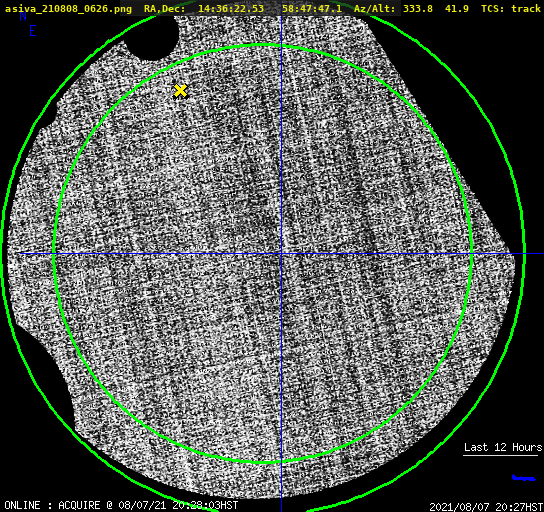Viewport: 544px width, 512px height.
Task: Click the TCS: track status text
Action: point(511,8)
